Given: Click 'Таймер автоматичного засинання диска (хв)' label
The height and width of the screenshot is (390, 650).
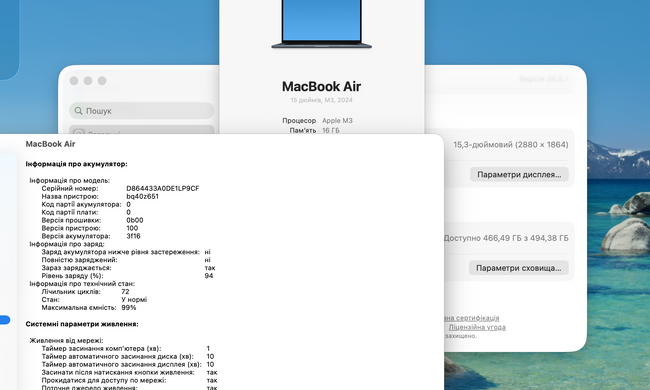Looking at the screenshot, I should 117,356.
